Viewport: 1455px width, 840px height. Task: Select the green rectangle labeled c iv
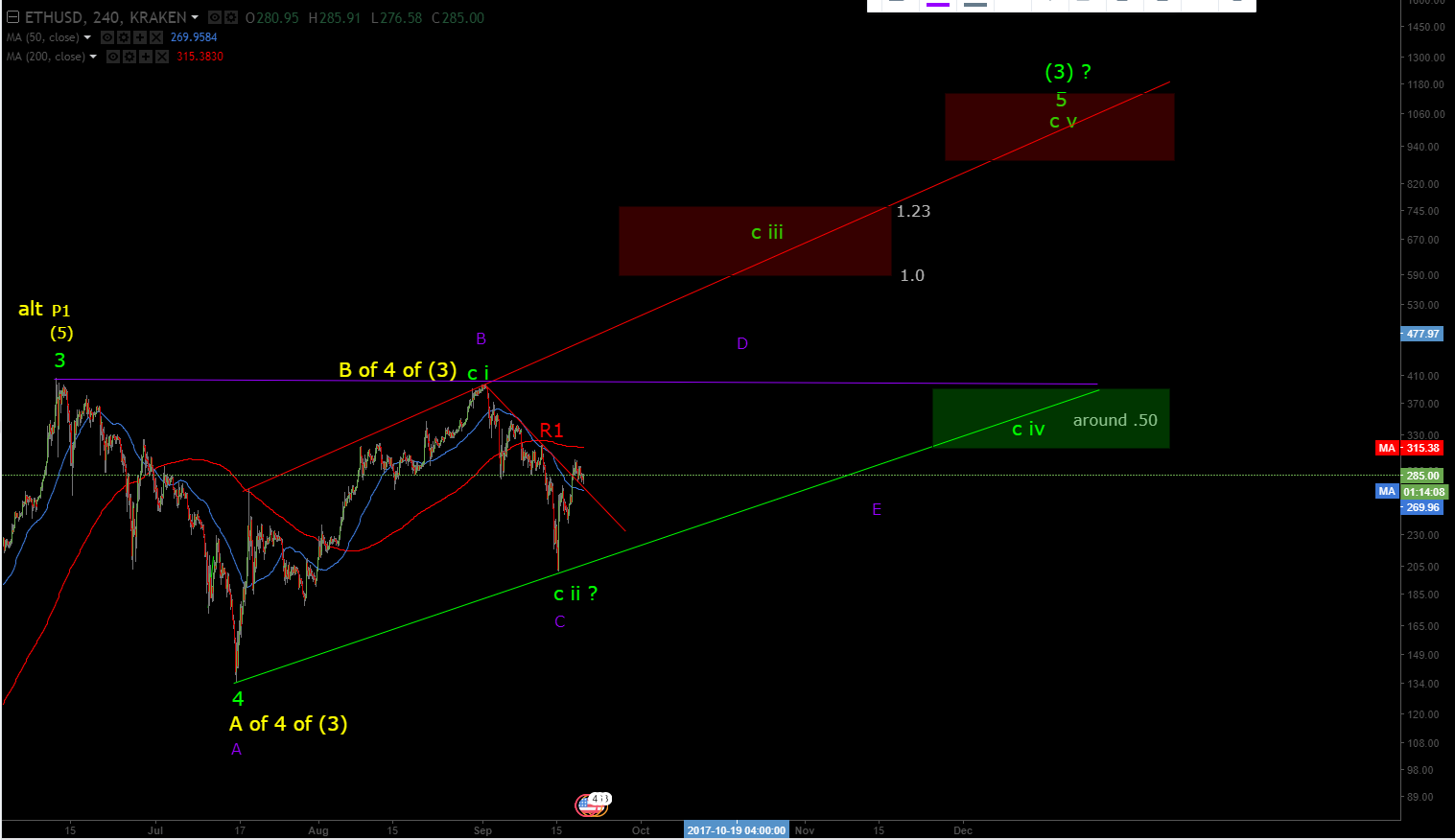pos(1051,418)
